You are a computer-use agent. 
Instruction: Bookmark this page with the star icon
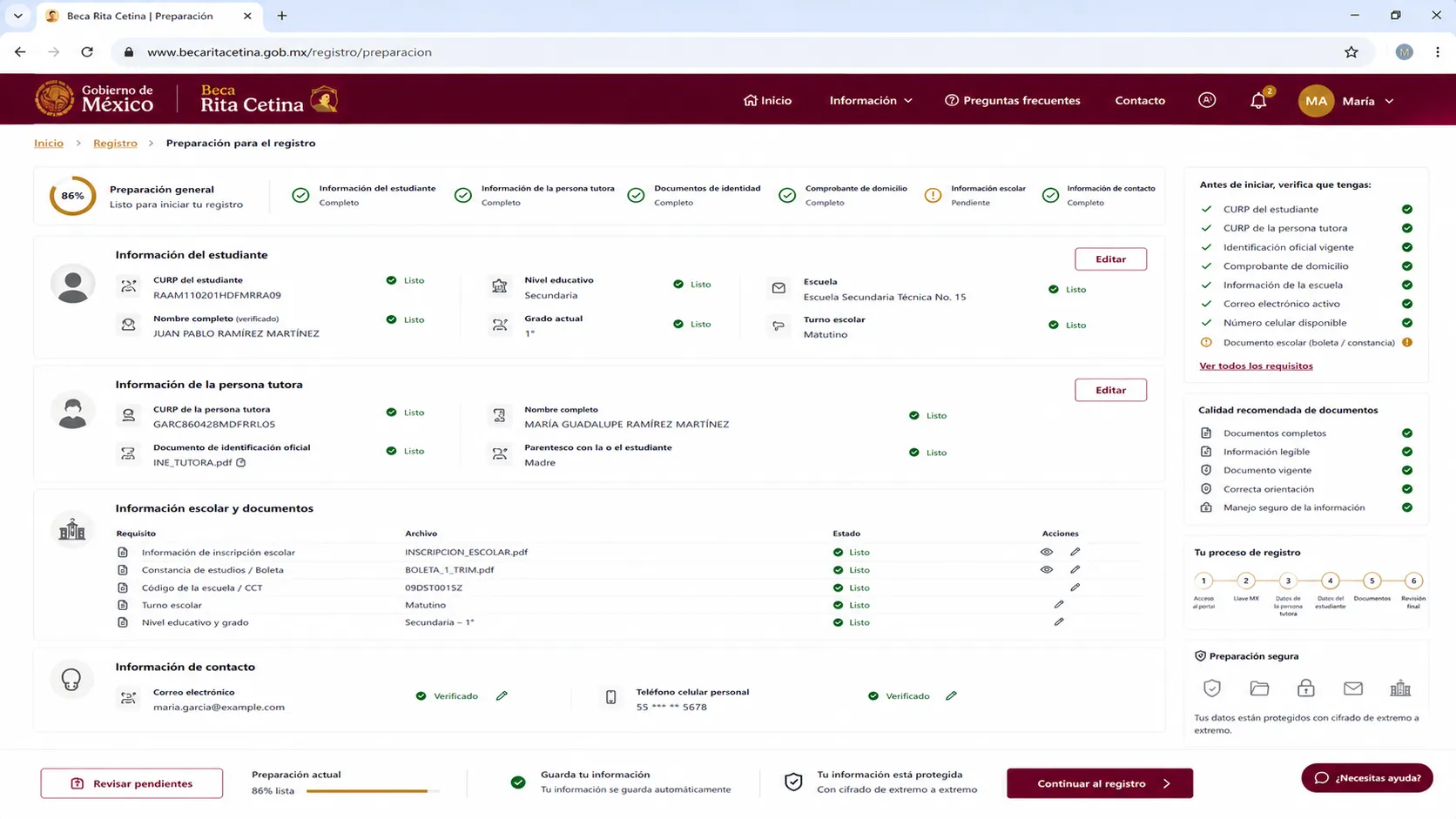[1352, 52]
